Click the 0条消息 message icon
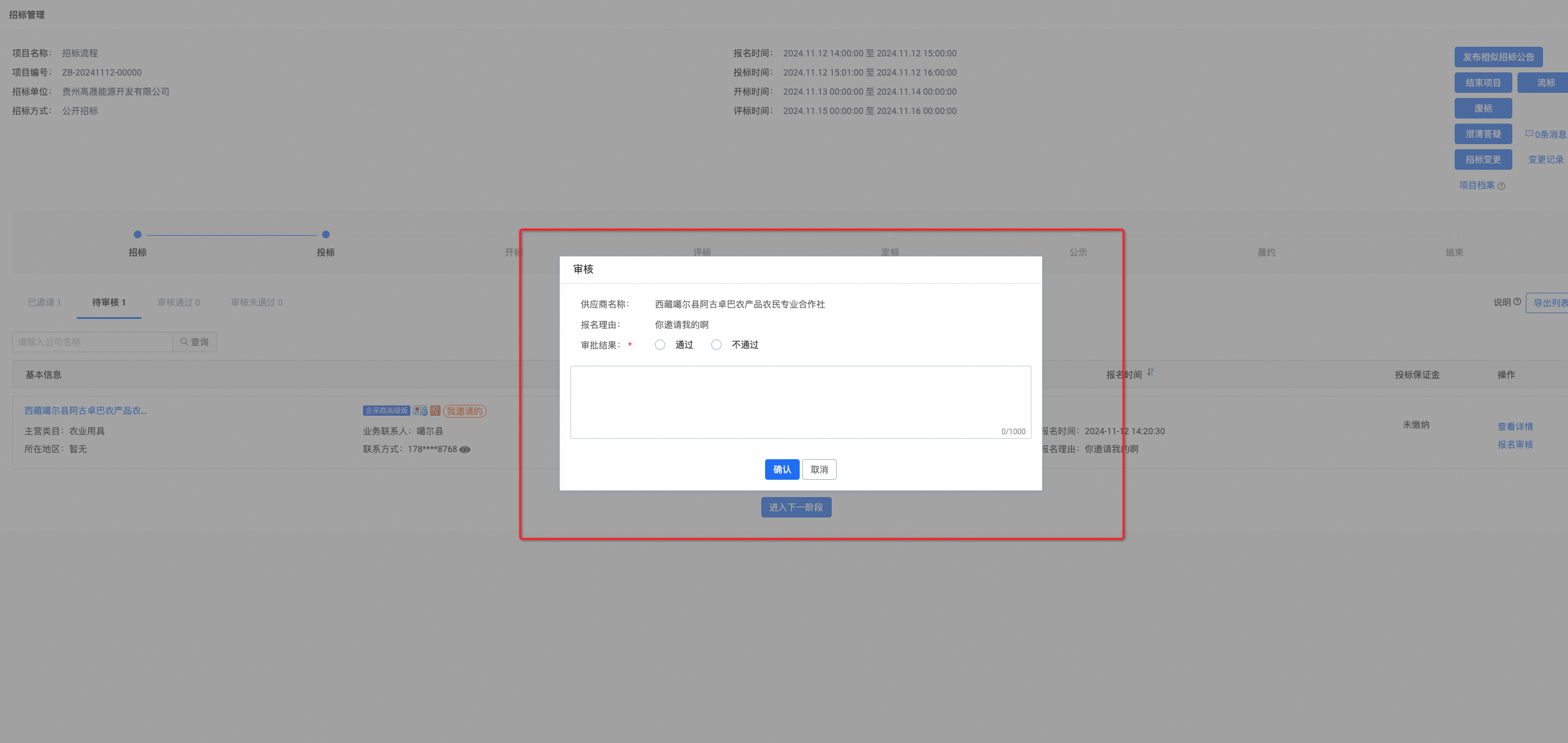Viewport: 1568px width, 743px height. (1528, 134)
